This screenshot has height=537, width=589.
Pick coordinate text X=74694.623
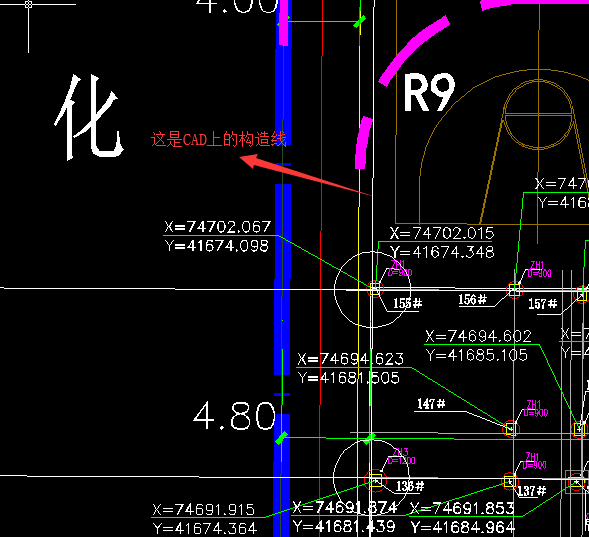tap(350, 359)
